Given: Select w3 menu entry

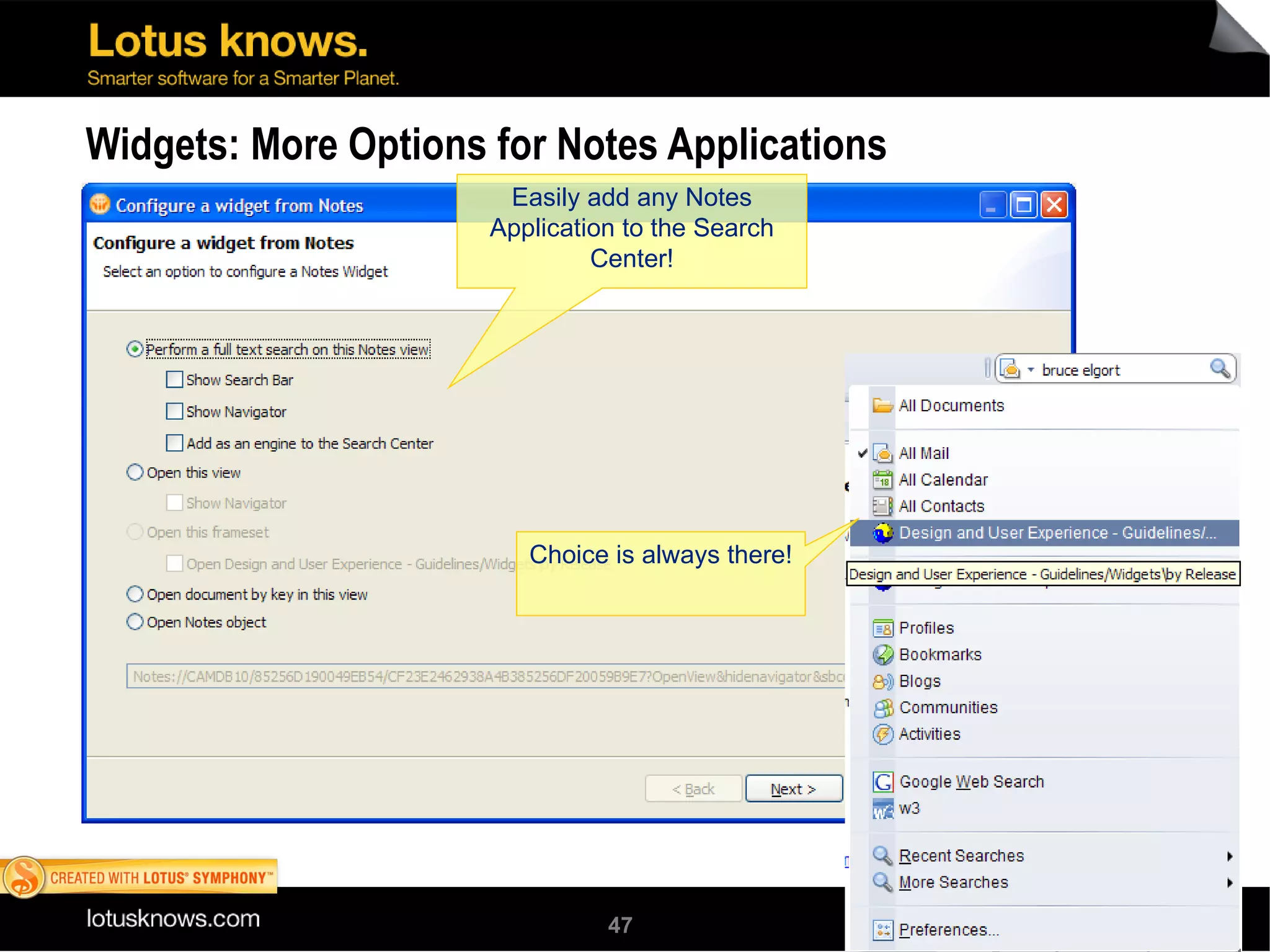Looking at the screenshot, I should click(x=1044, y=809).
